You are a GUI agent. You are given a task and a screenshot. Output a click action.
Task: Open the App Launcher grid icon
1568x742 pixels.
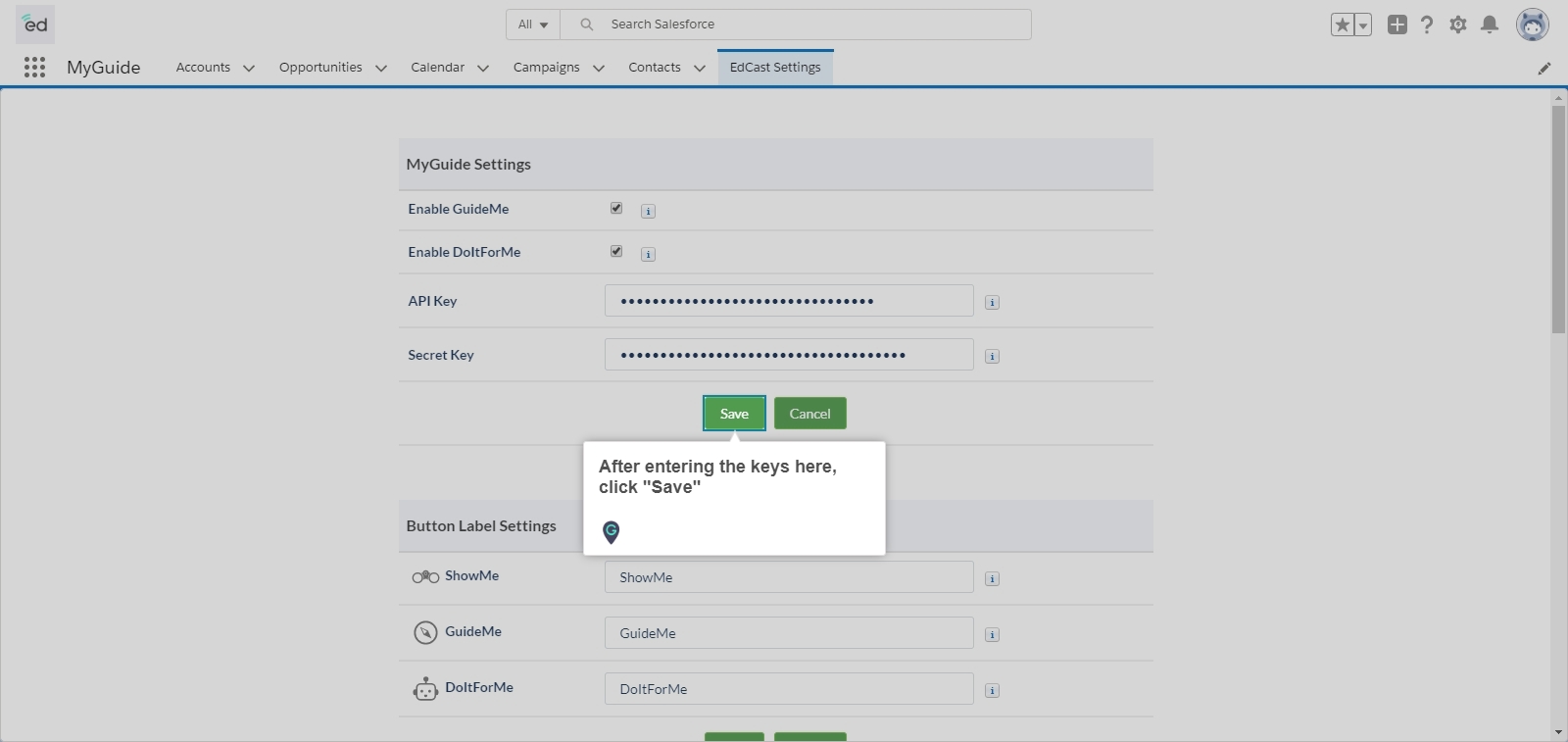[x=34, y=67]
